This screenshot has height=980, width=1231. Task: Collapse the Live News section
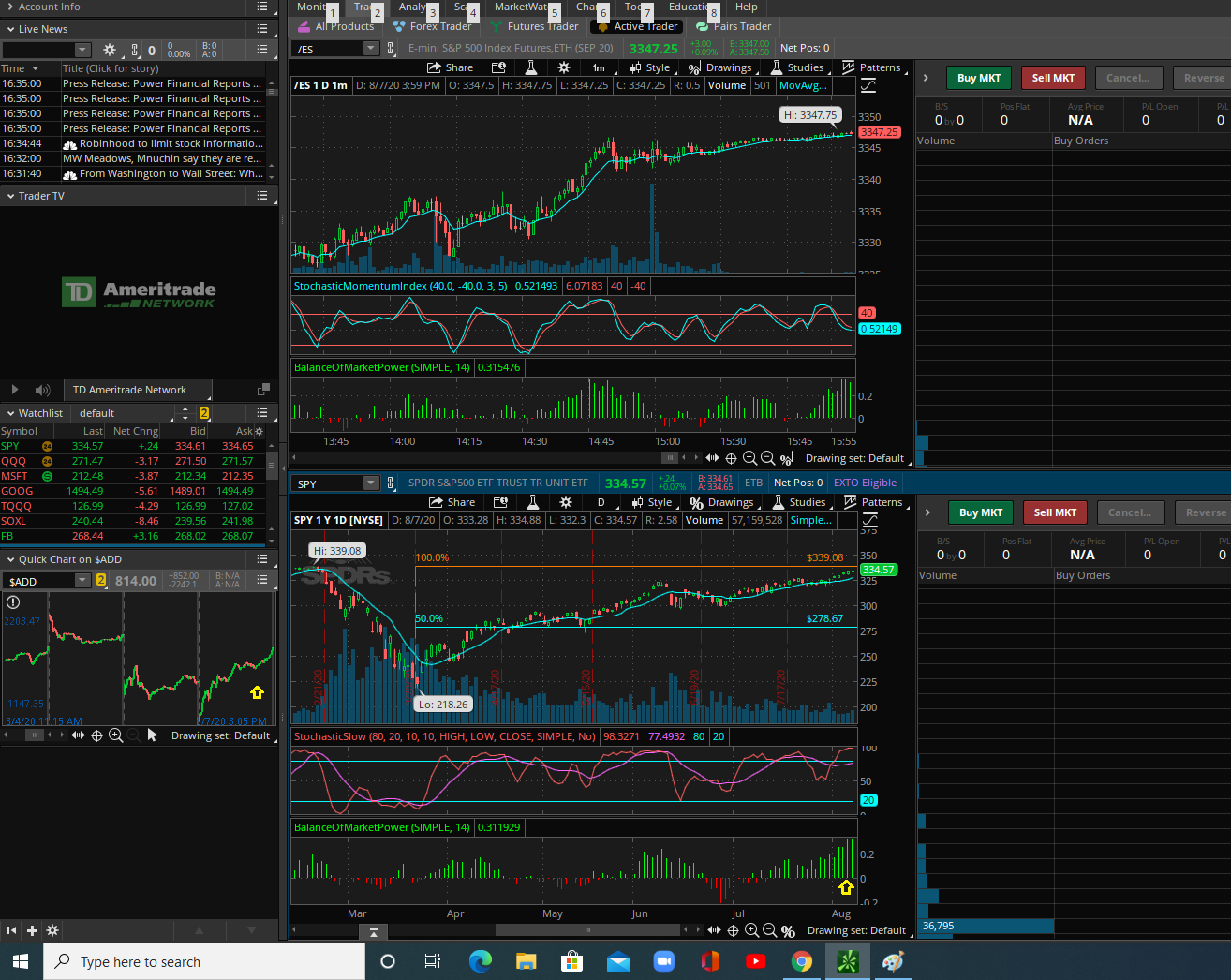coord(9,29)
